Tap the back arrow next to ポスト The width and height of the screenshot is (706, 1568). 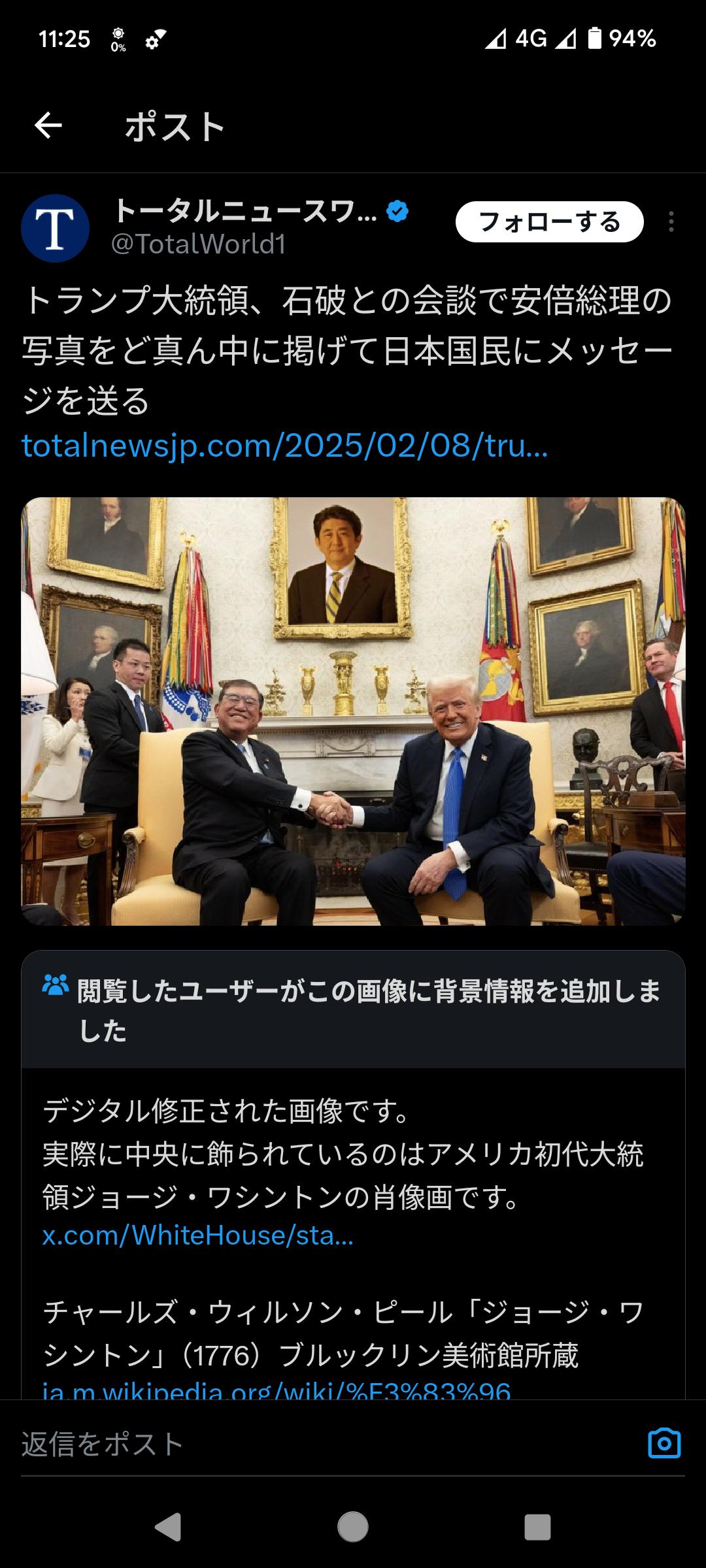coord(48,125)
